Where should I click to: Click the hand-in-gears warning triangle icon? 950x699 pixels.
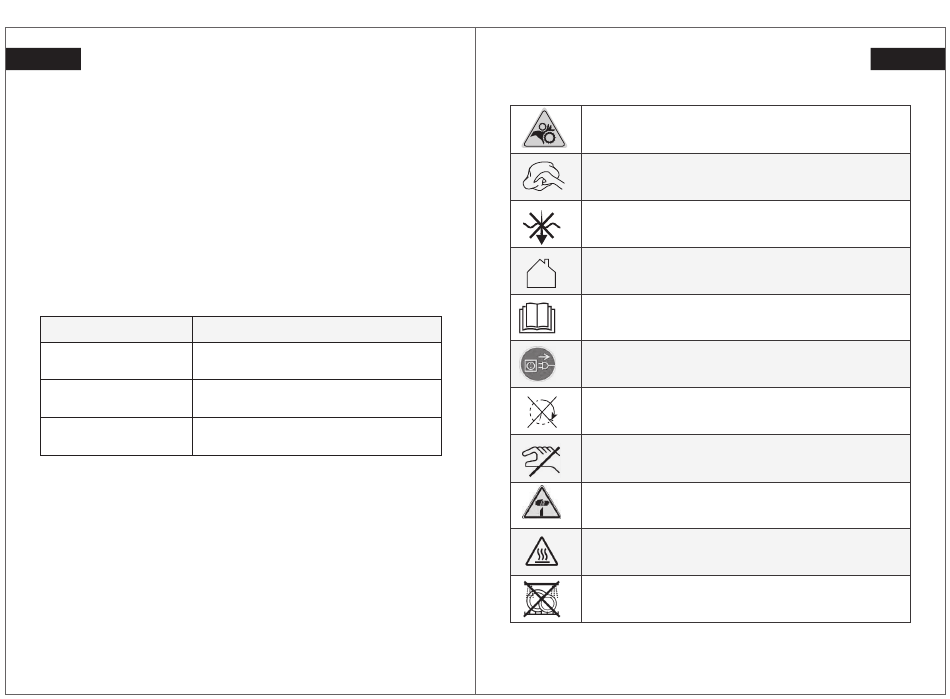pyautogui.click(x=544, y=129)
